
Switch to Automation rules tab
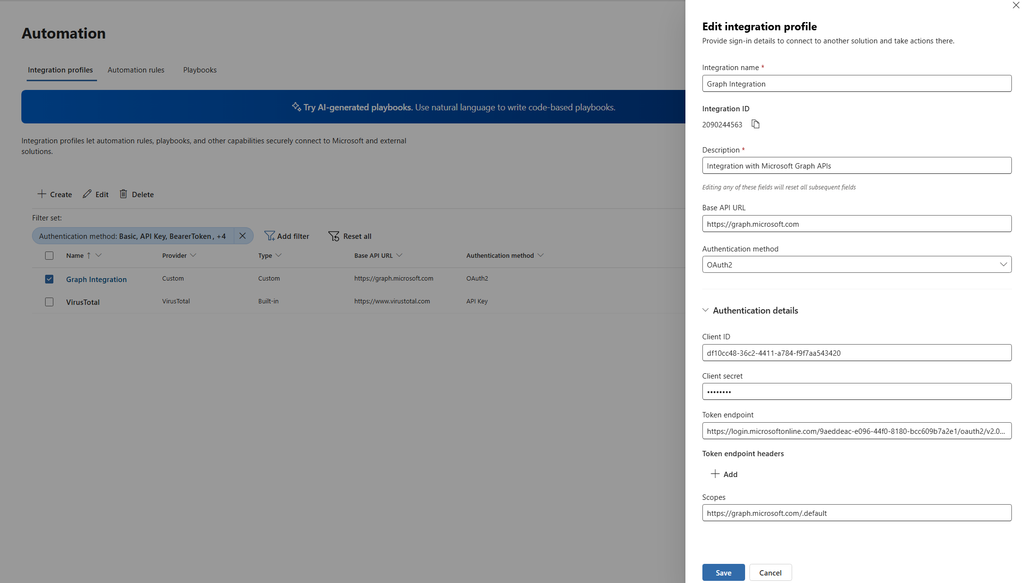click(136, 70)
